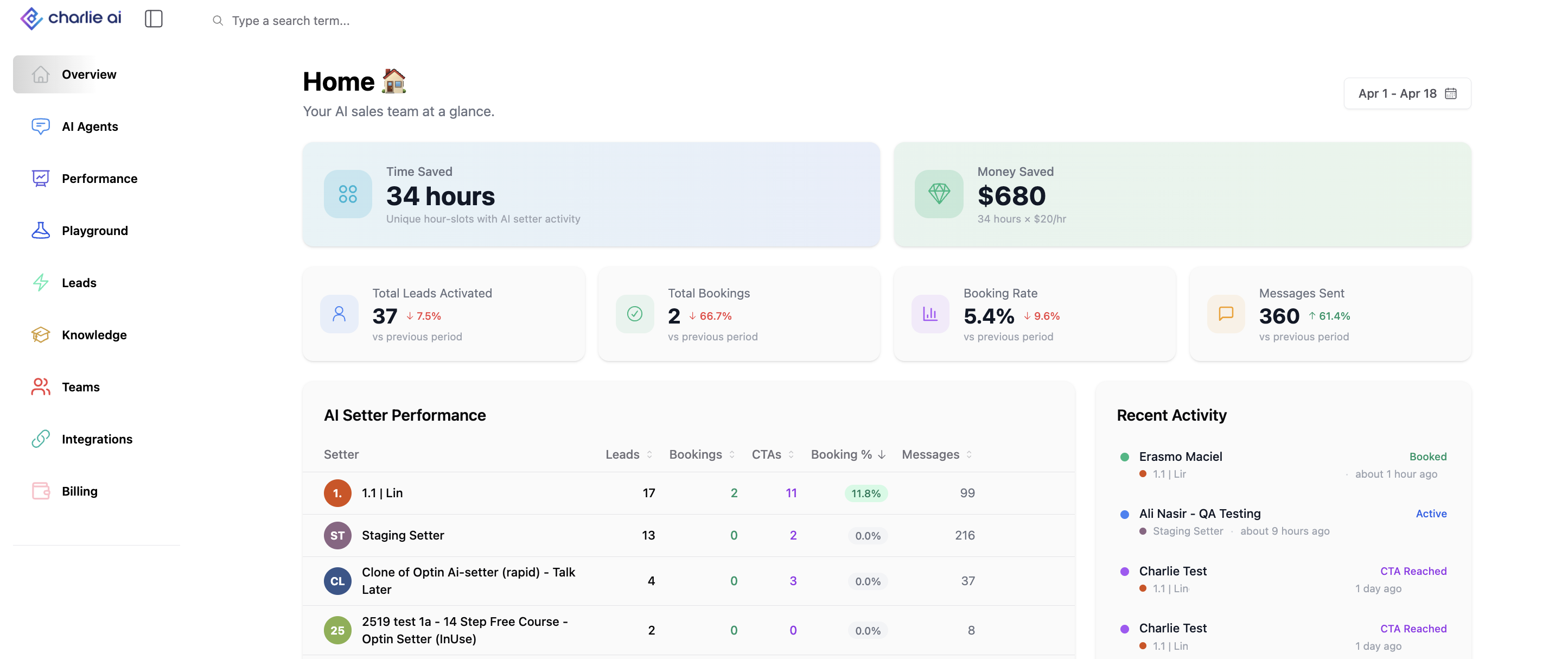The height and width of the screenshot is (659, 1568).
Task: Open the Apr 1 - Apr 18 date picker
Action: (1407, 93)
